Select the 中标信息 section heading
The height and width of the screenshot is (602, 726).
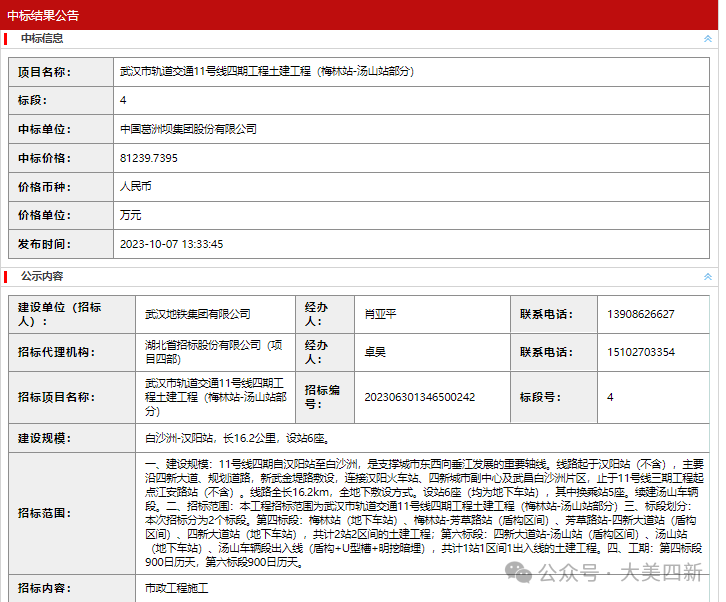(x=42, y=39)
